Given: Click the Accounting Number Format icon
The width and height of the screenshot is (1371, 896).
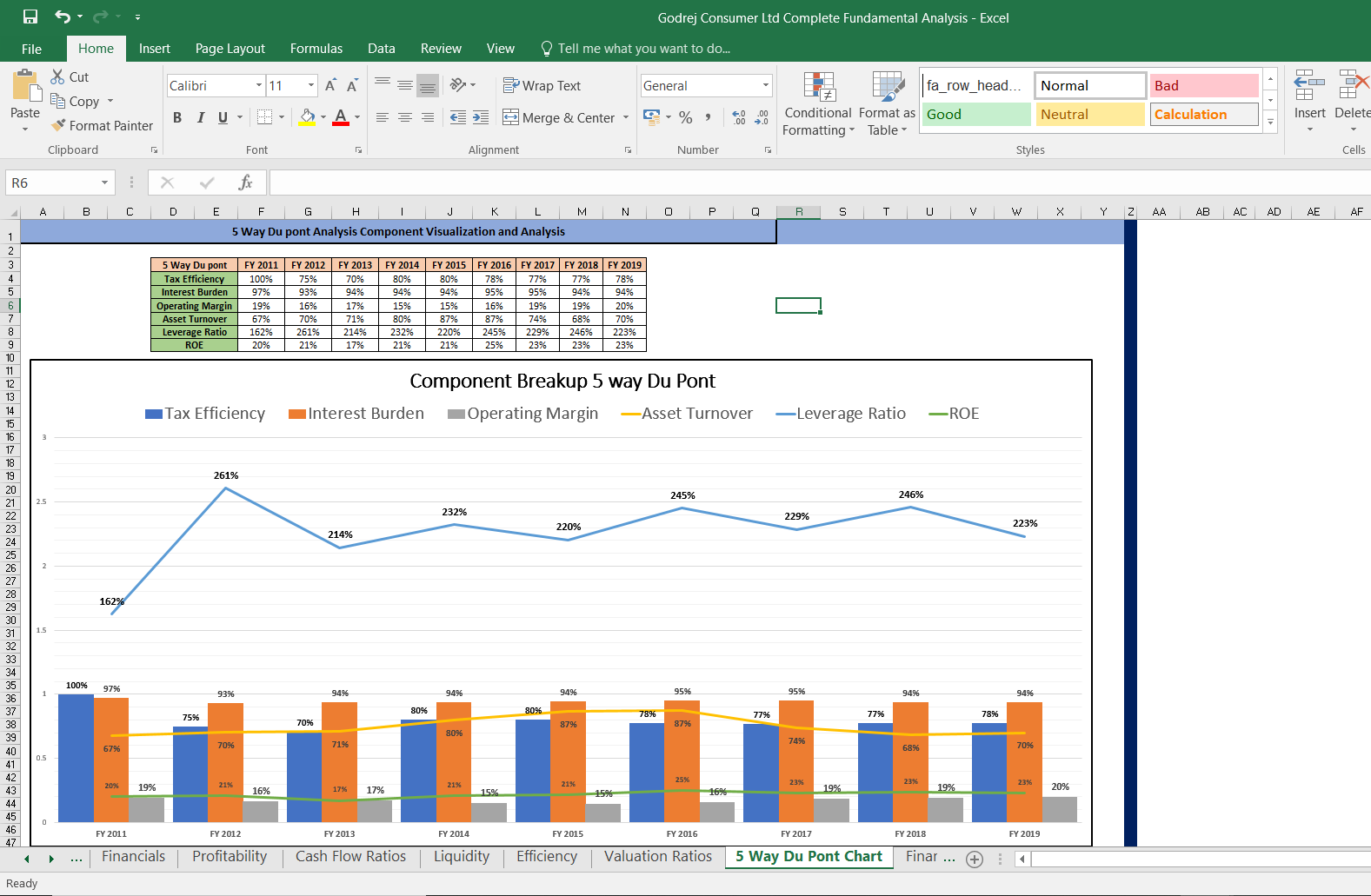Looking at the screenshot, I should (x=651, y=116).
